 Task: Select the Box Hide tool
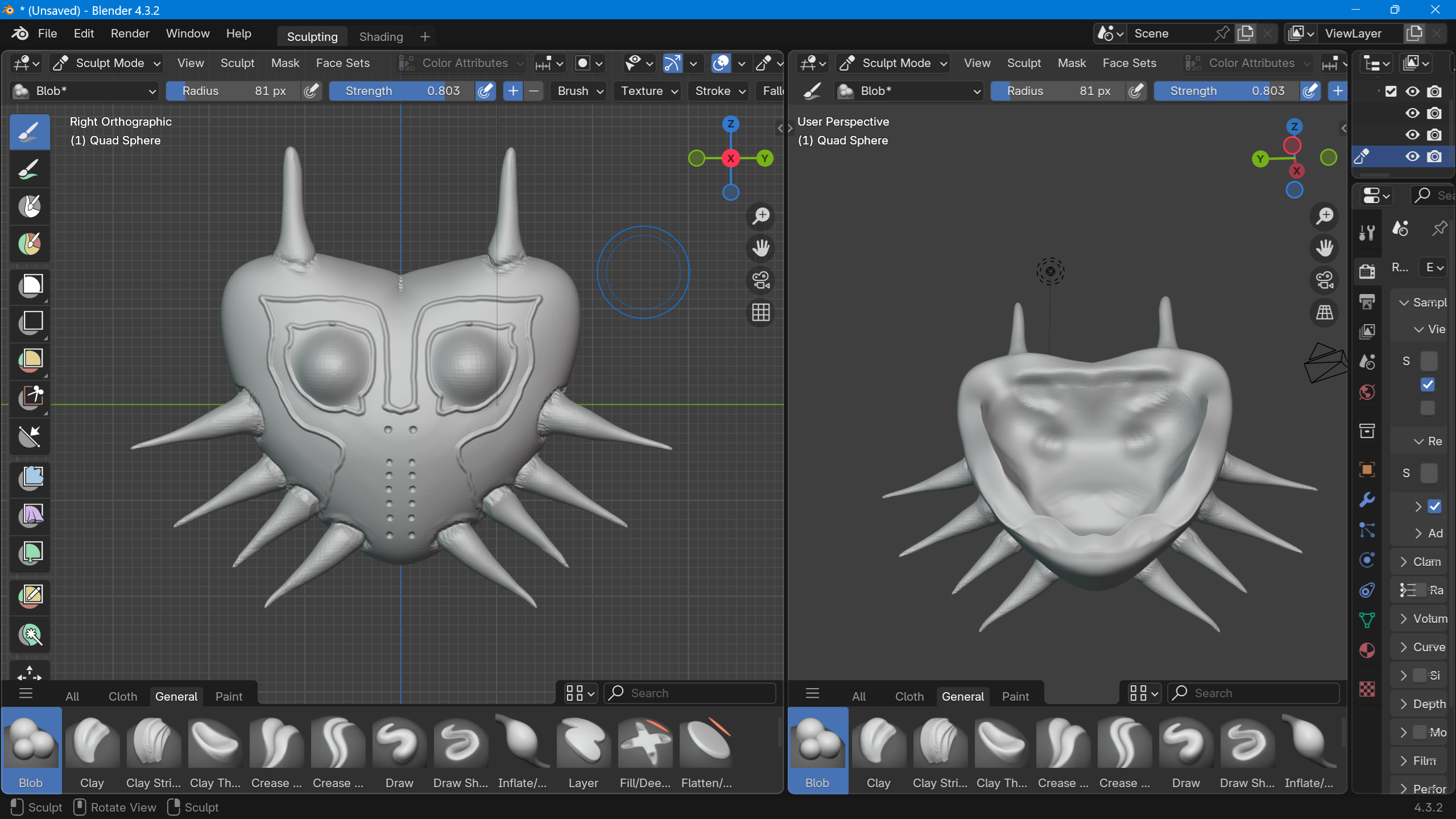click(30, 322)
